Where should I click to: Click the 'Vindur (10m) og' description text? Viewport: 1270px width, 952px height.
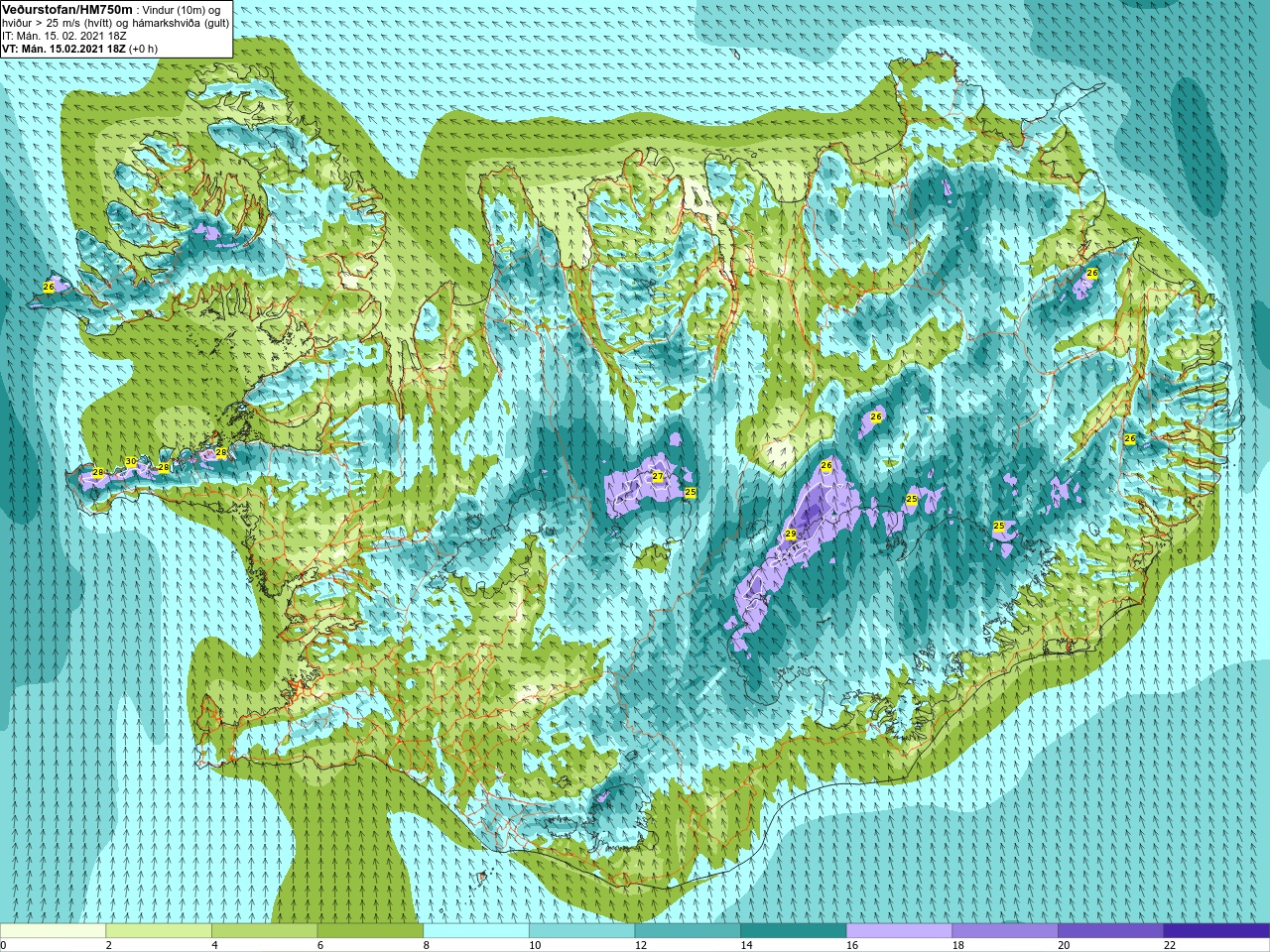click(x=182, y=10)
